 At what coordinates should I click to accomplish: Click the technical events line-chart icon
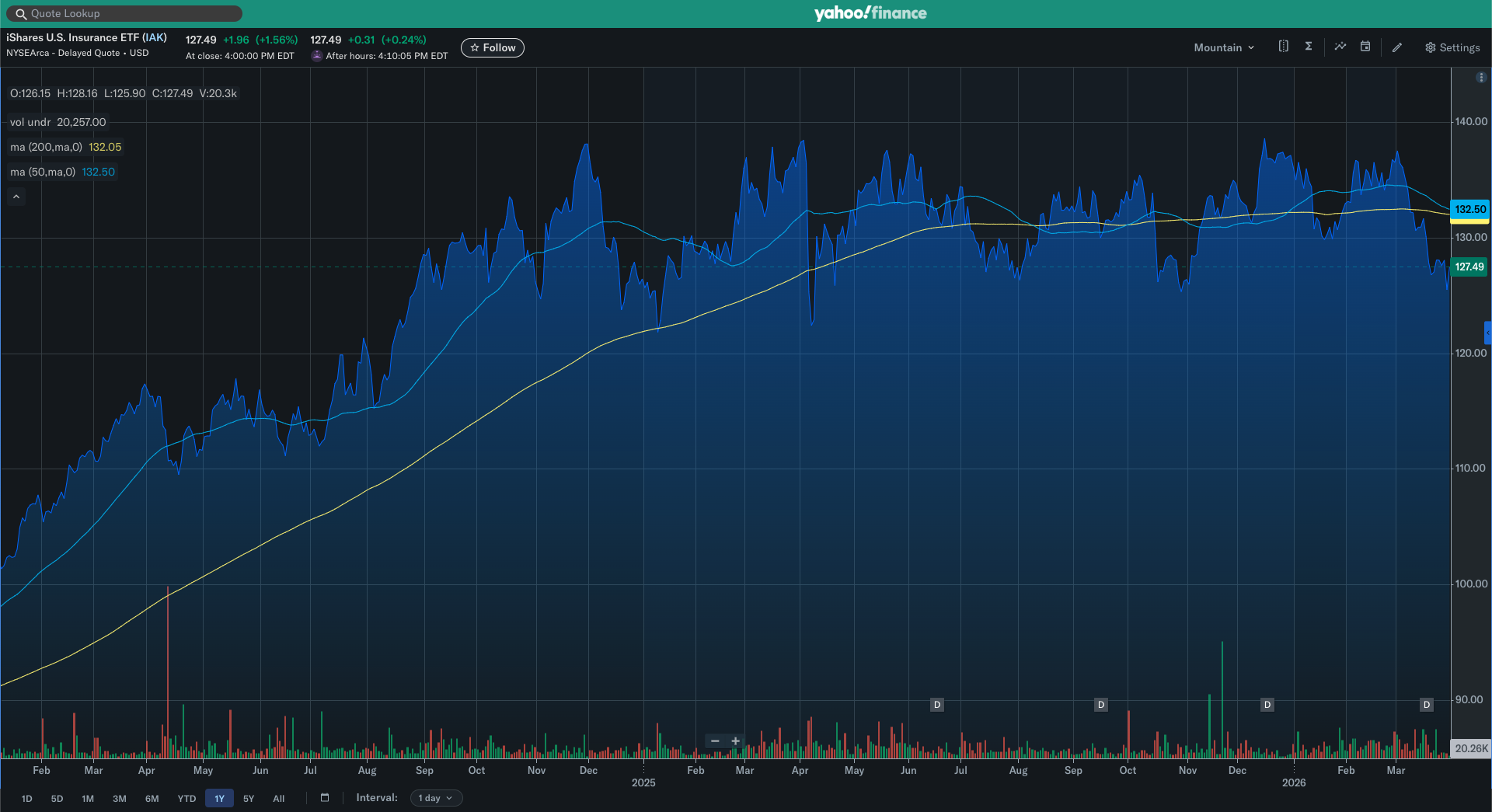click(x=1340, y=47)
